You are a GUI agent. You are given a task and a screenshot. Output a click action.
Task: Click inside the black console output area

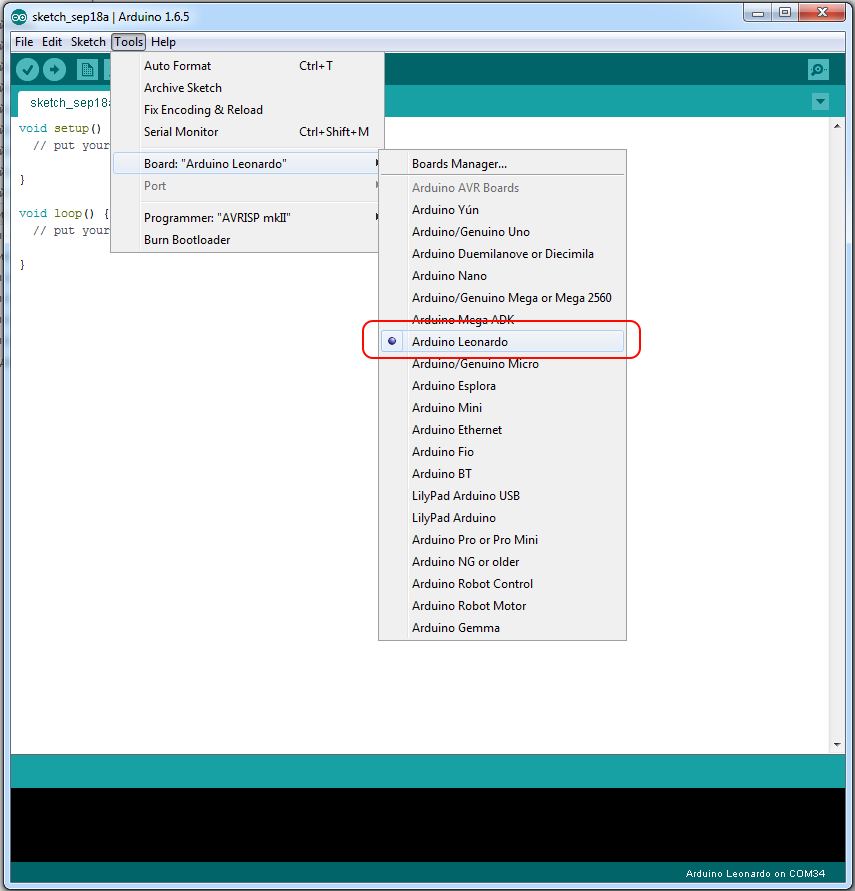pos(427,825)
